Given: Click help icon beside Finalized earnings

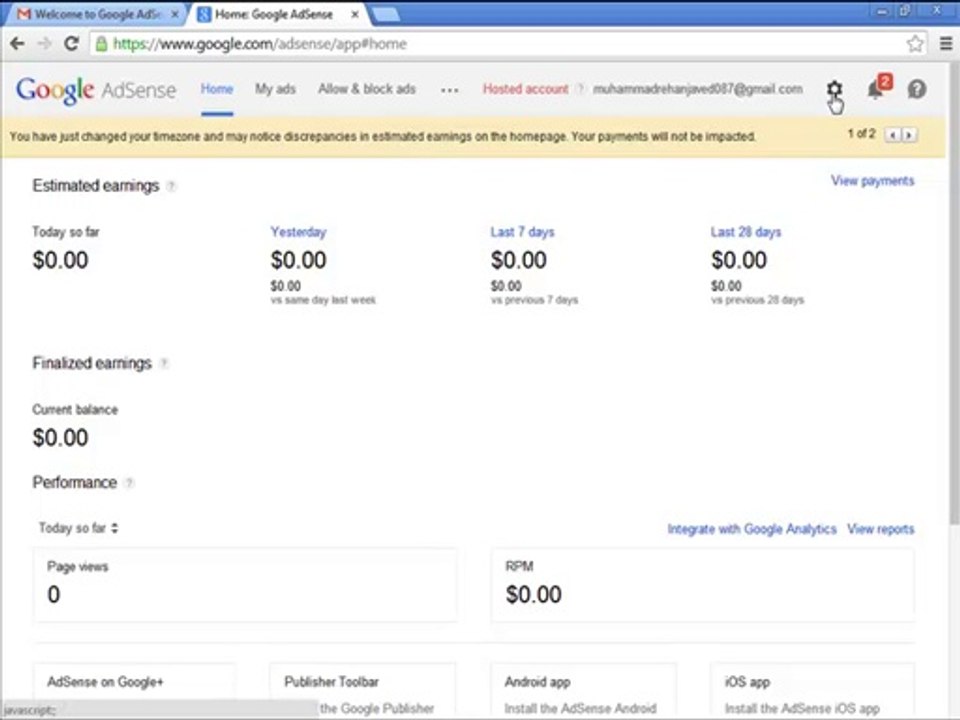Looking at the screenshot, I should point(164,363).
